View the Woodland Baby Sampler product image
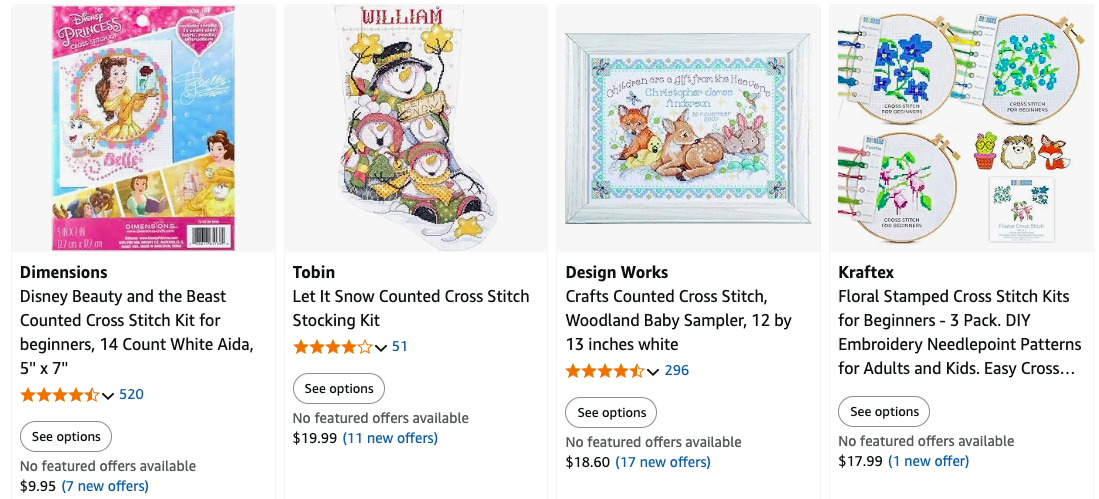The image size is (1099, 499). point(688,128)
